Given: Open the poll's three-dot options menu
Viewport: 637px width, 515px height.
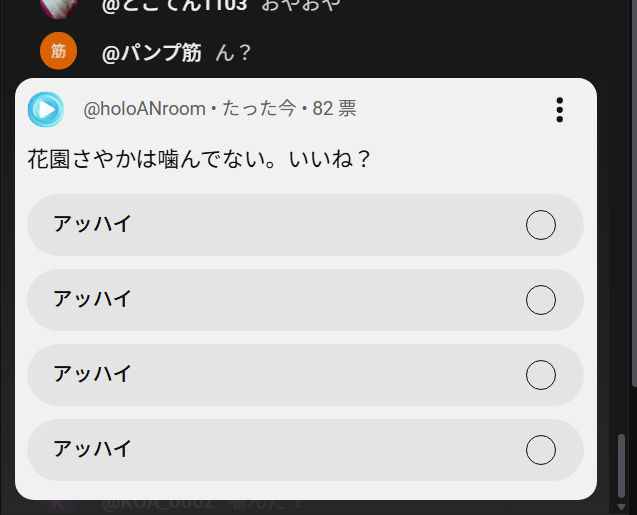Looking at the screenshot, I should pyautogui.click(x=560, y=110).
